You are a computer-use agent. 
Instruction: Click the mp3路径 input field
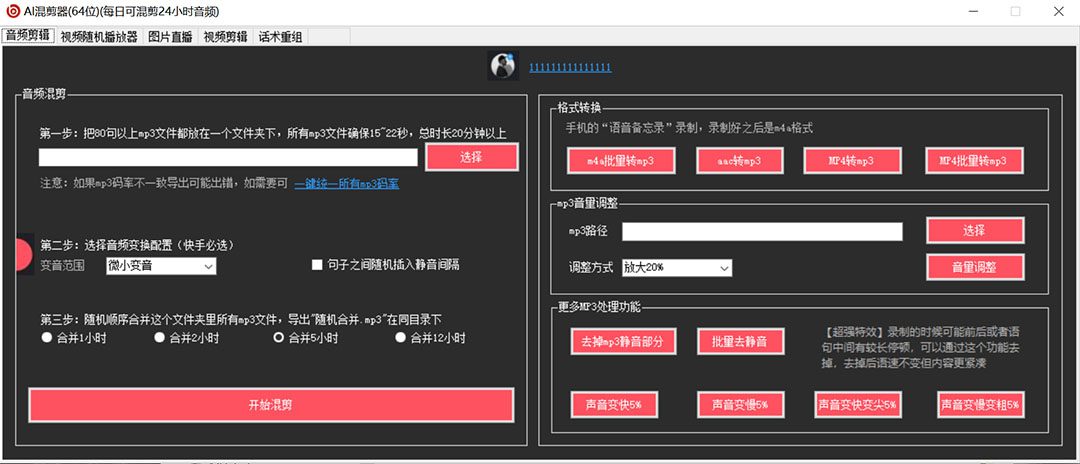pos(761,232)
